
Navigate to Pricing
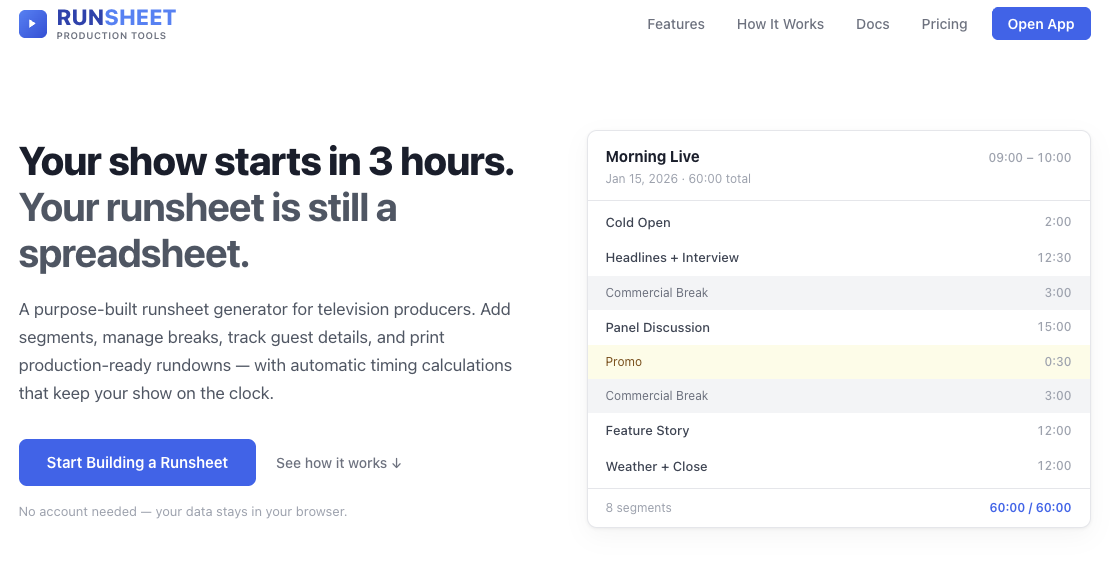(x=944, y=24)
